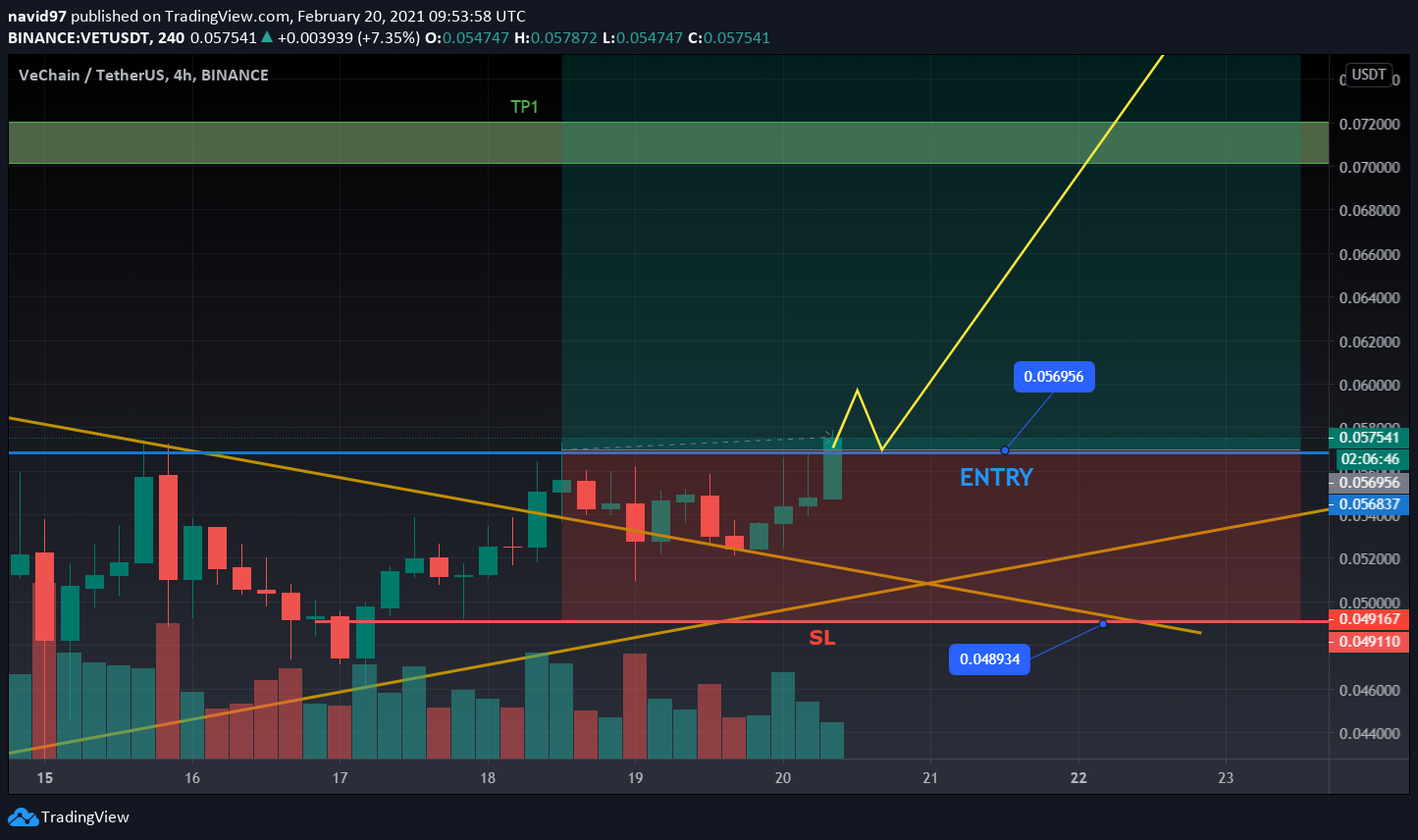Click the USDT currency label on price axis
Screen dimensions: 1418x840
coord(1369,75)
